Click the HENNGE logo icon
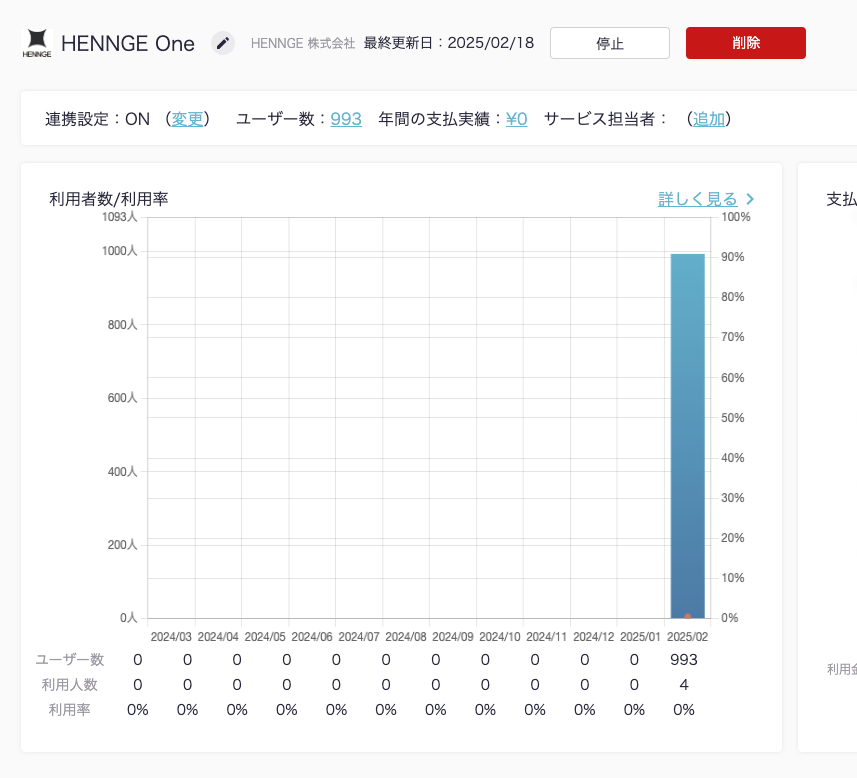The width and height of the screenshot is (857, 778). 37,43
